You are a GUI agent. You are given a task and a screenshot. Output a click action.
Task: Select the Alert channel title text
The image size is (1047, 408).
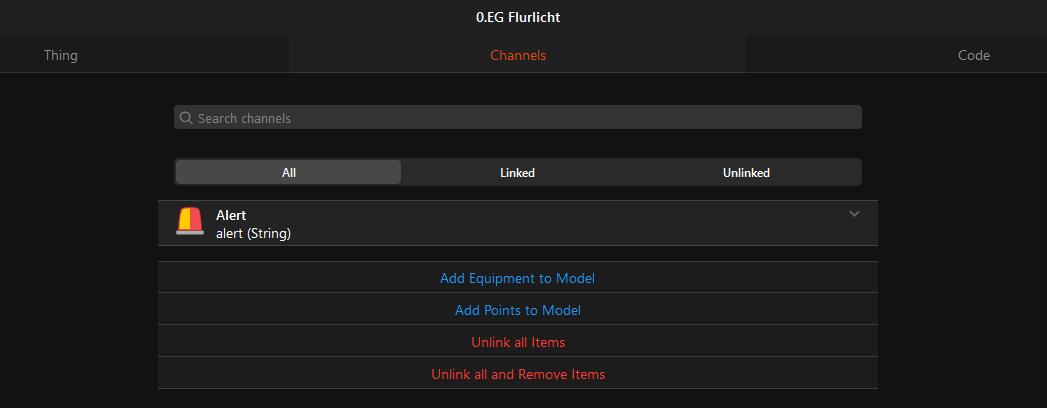231,215
